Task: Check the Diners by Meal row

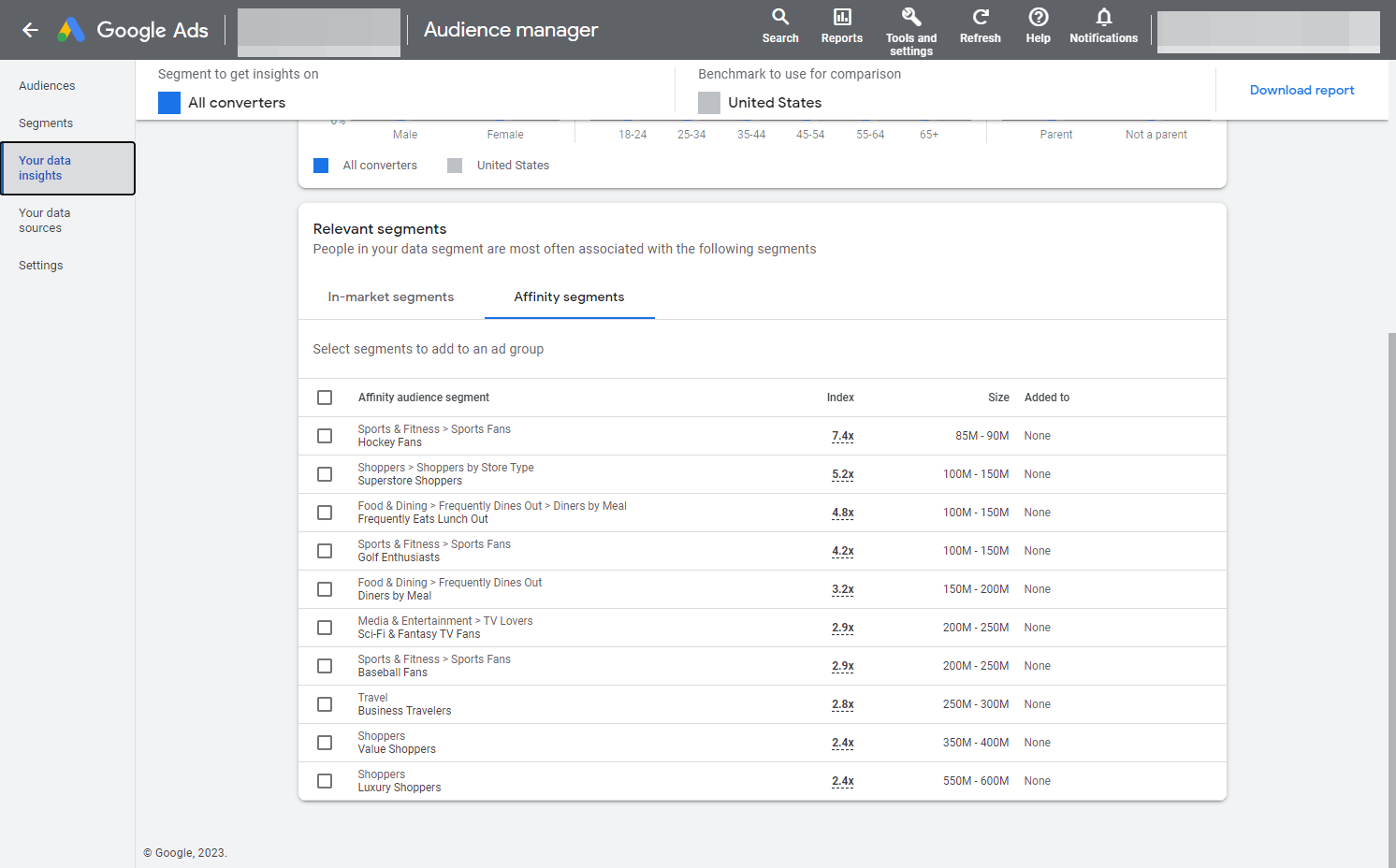Action: pos(325,589)
